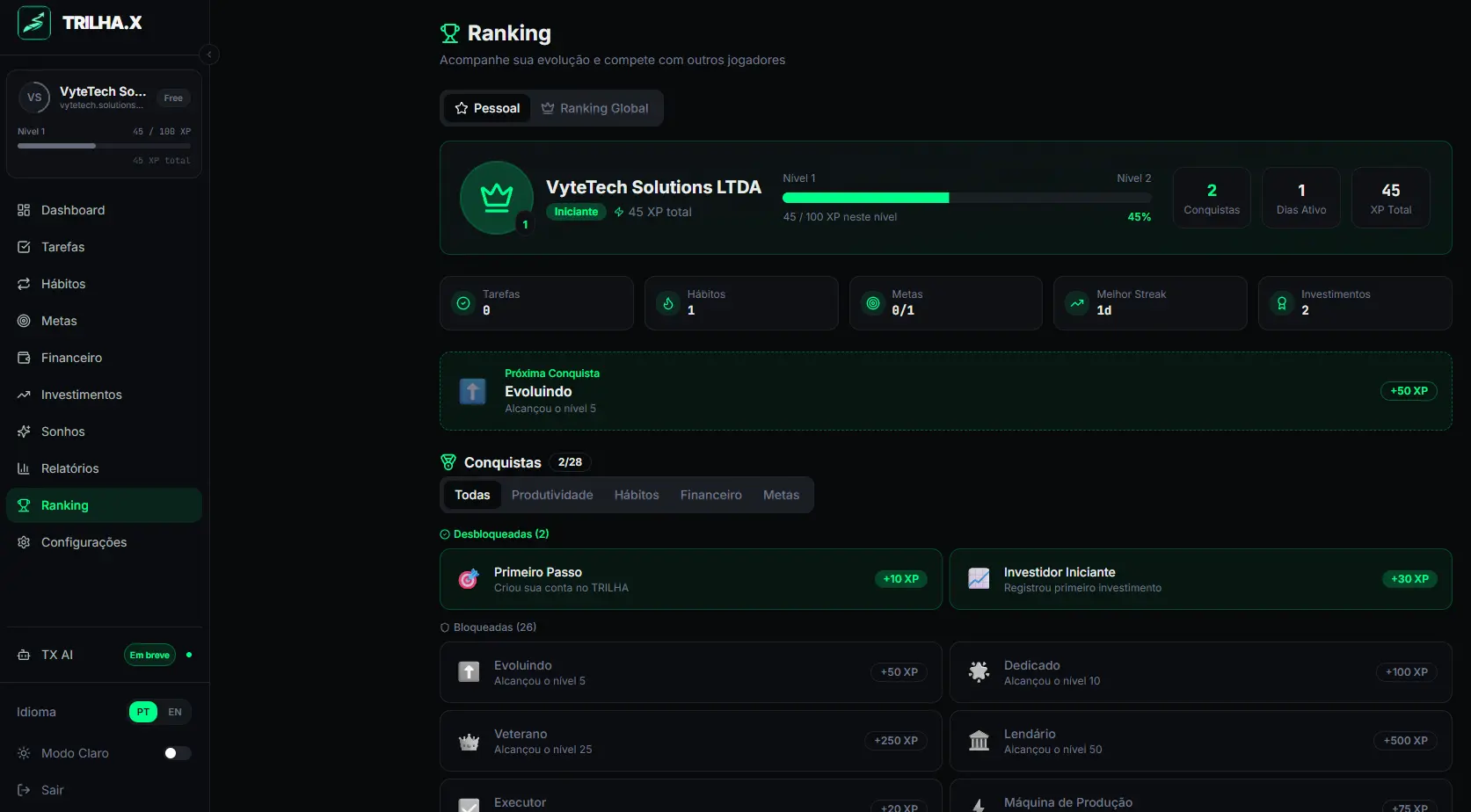Click the VS user avatar
Image resolution: width=1471 pixels, height=812 pixels.
coord(34,98)
